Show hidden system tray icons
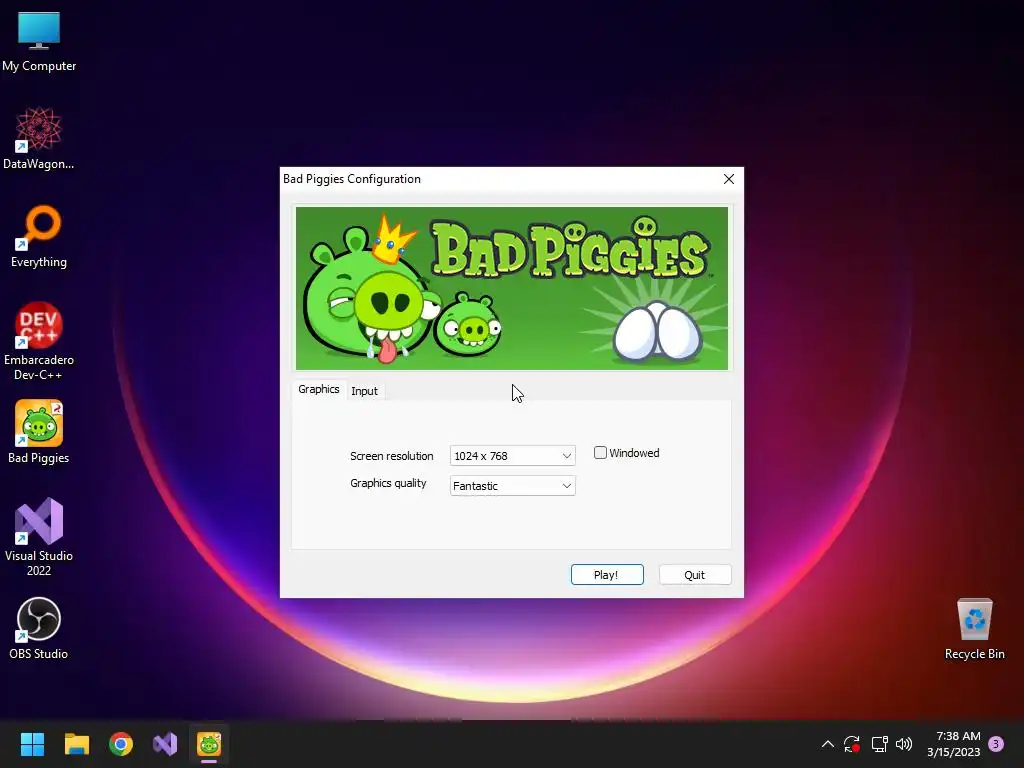The height and width of the screenshot is (768, 1024). click(x=827, y=744)
